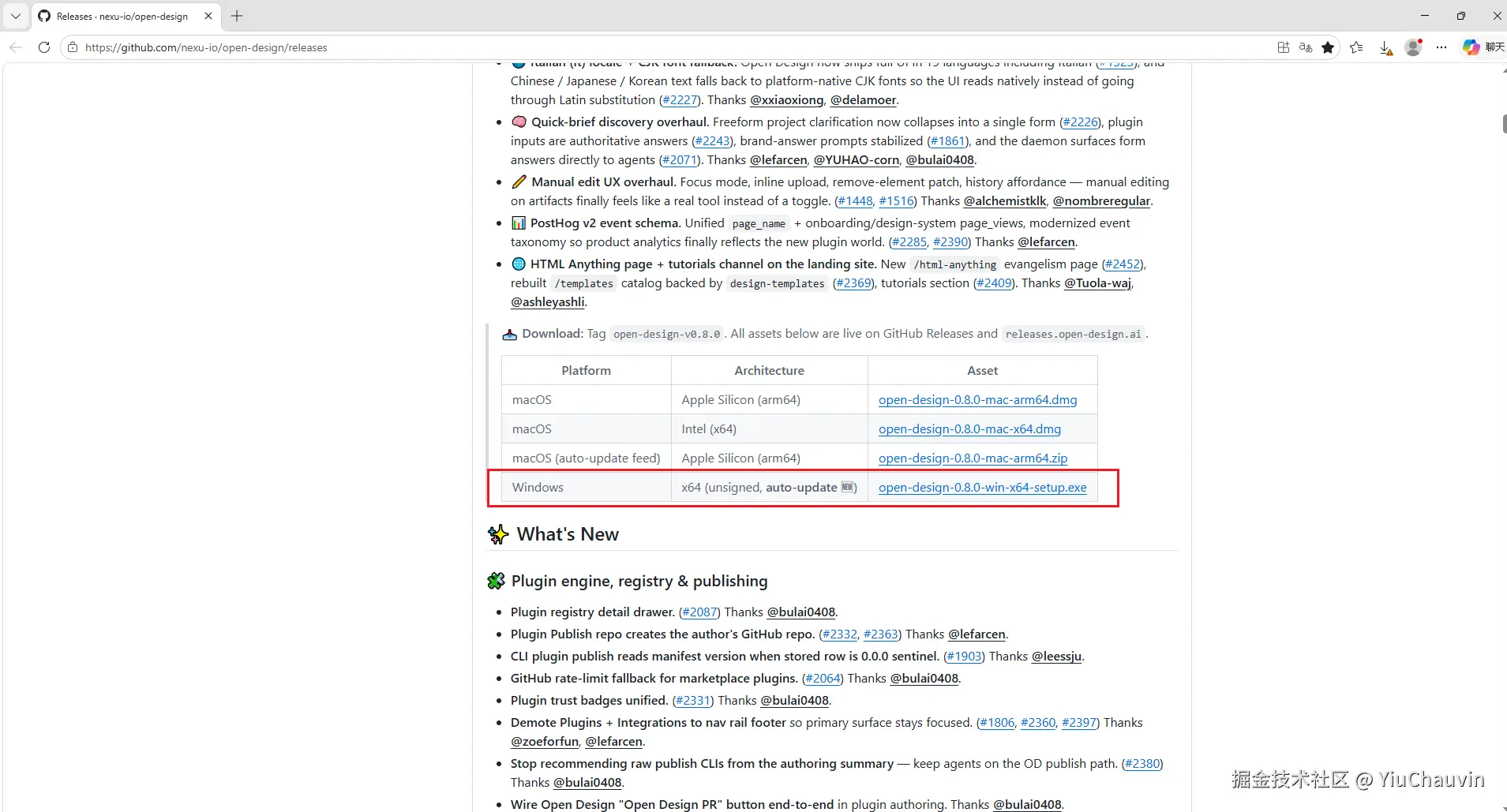Open pull request #2332
This screenshot has height=812, width=1507.
click(x=839, y=634)
